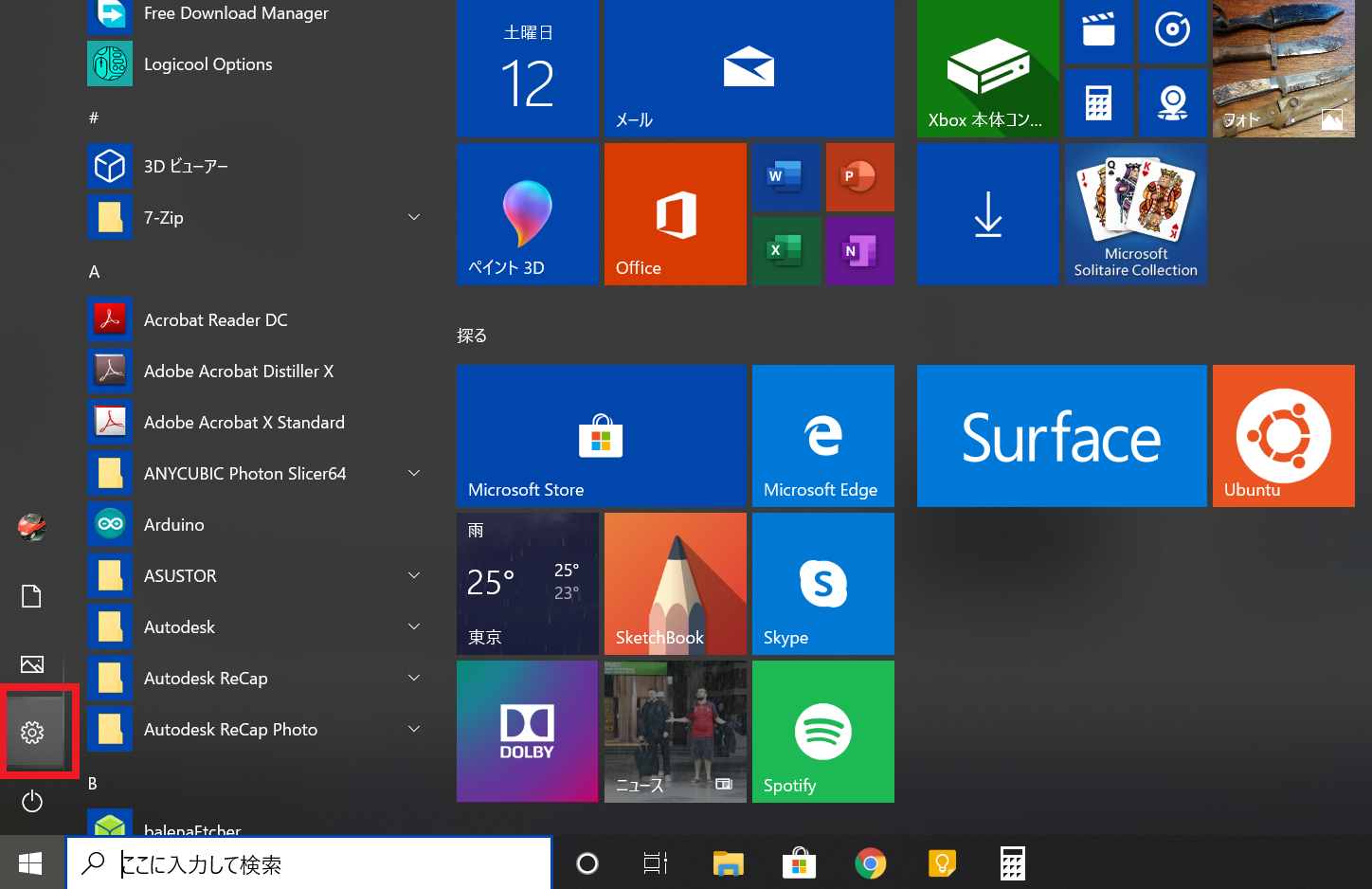Click the taskbar search input field
Screen dimensions: 1372x889
[x=309, y=863]
